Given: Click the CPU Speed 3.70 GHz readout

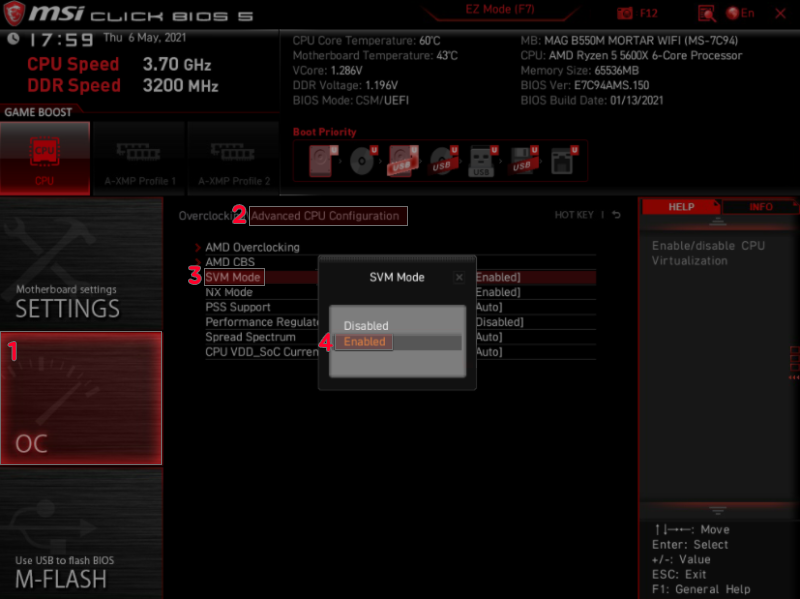Looking at the screenshot, I should (x=119, y=64).
